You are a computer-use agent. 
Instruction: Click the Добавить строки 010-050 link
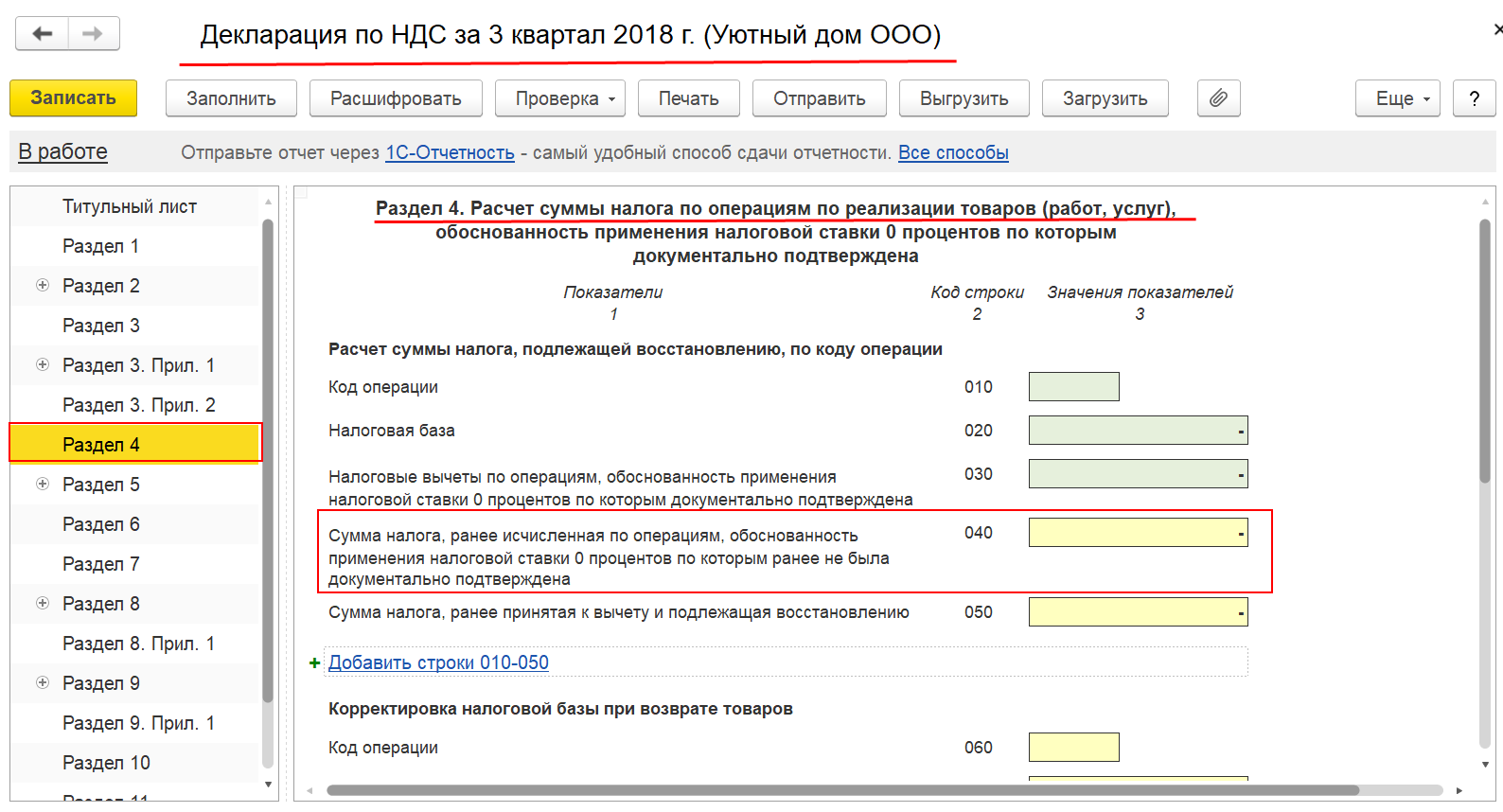point(438,662)
